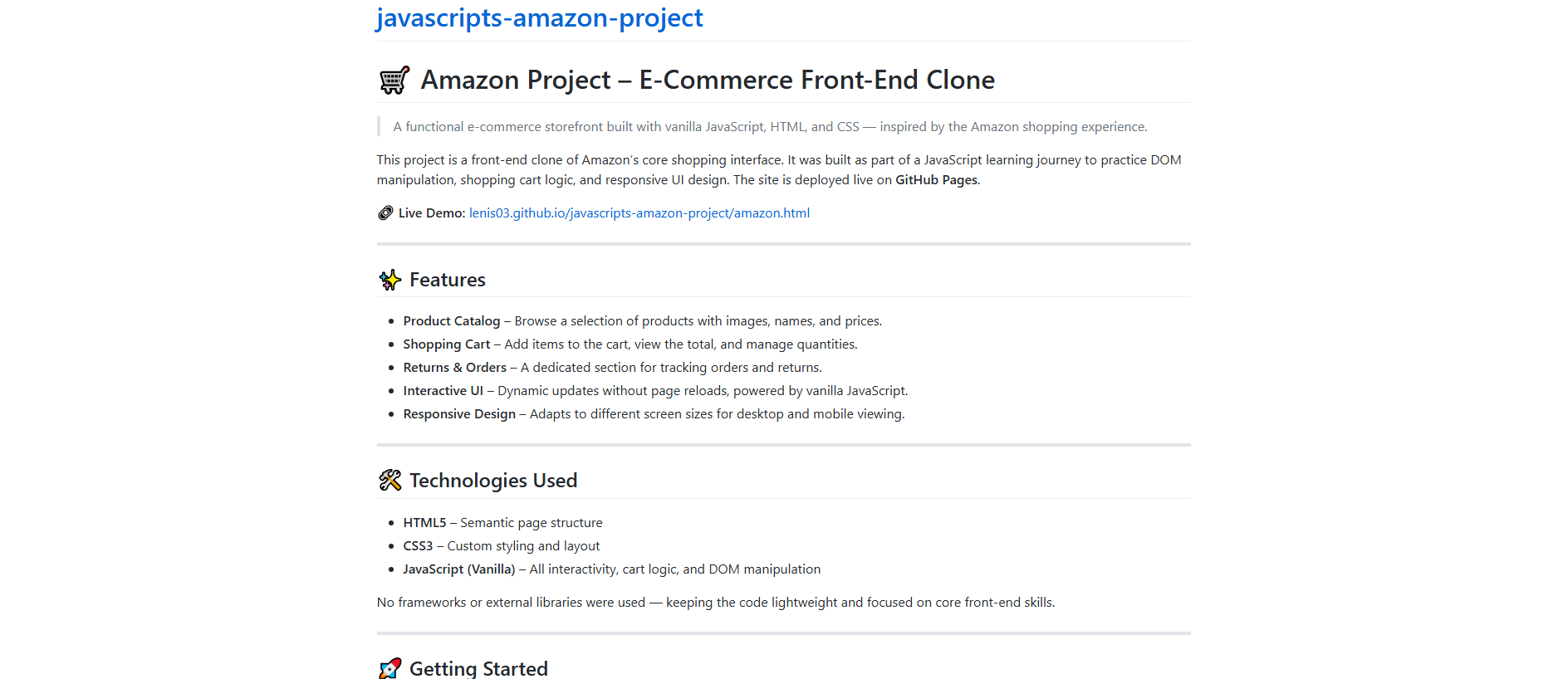Click the shopping cart emoji icon
The width and height of the screenshot is (1568, 679).
[394, 80]
